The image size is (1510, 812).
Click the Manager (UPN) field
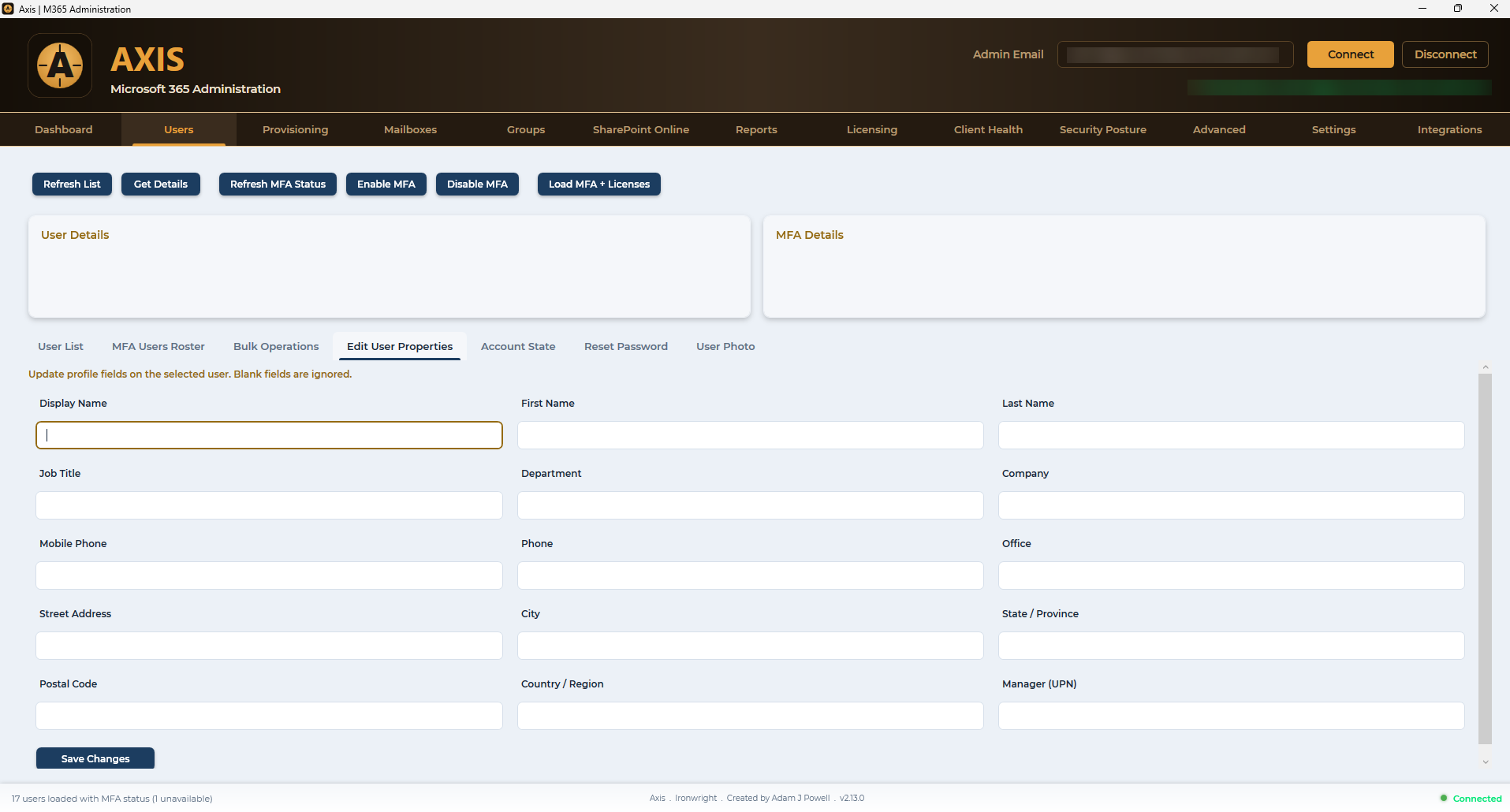(x=1232, y=716)
